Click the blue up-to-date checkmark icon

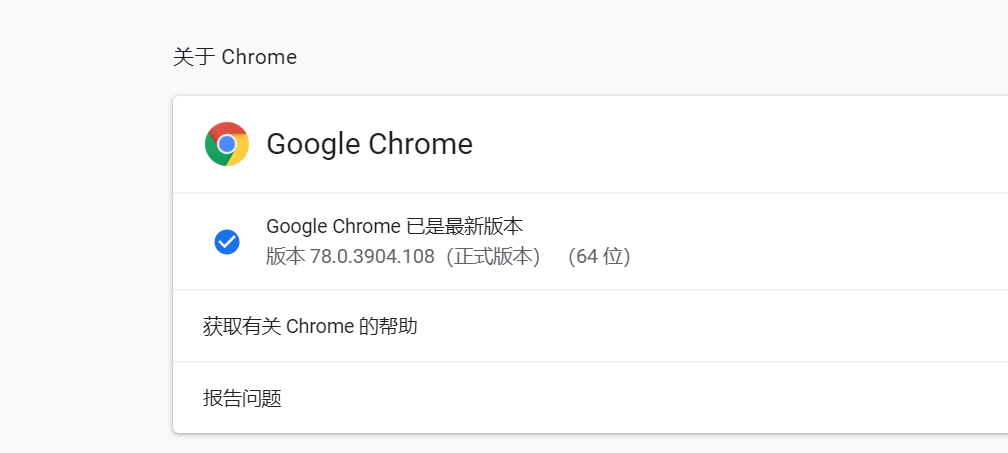(x=227, y=242)
